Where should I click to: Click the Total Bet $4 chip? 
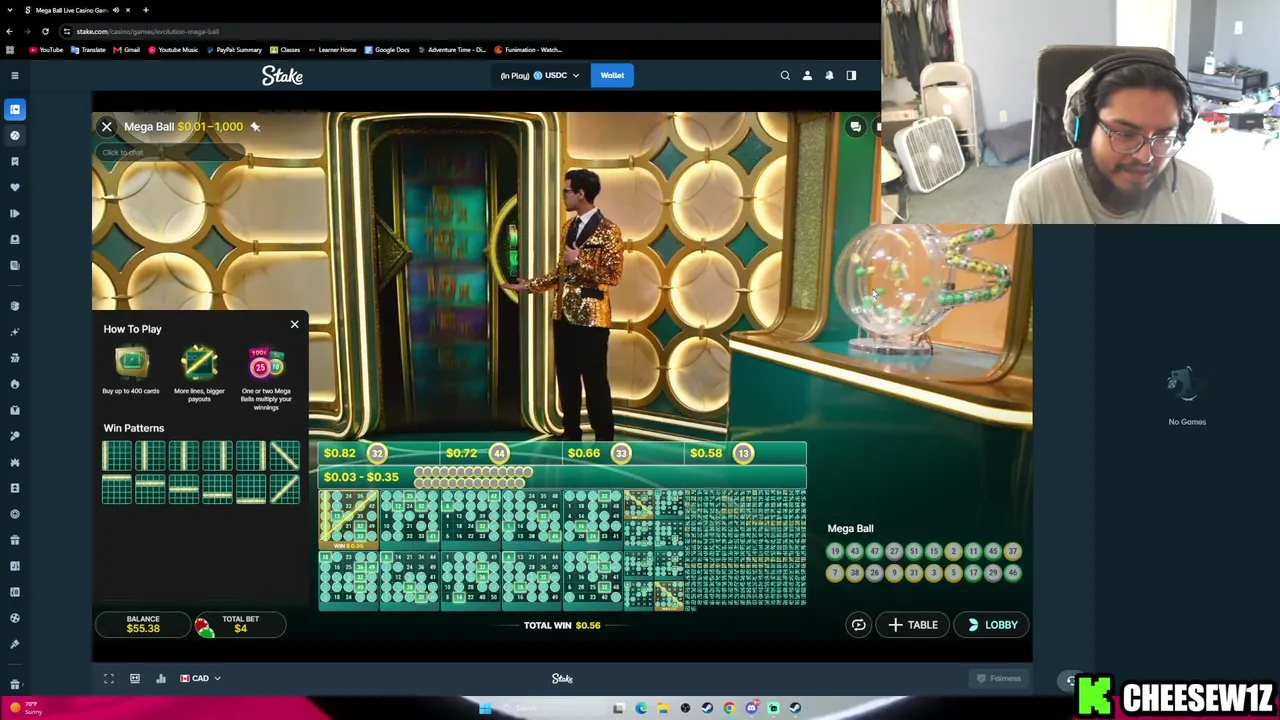240,624
